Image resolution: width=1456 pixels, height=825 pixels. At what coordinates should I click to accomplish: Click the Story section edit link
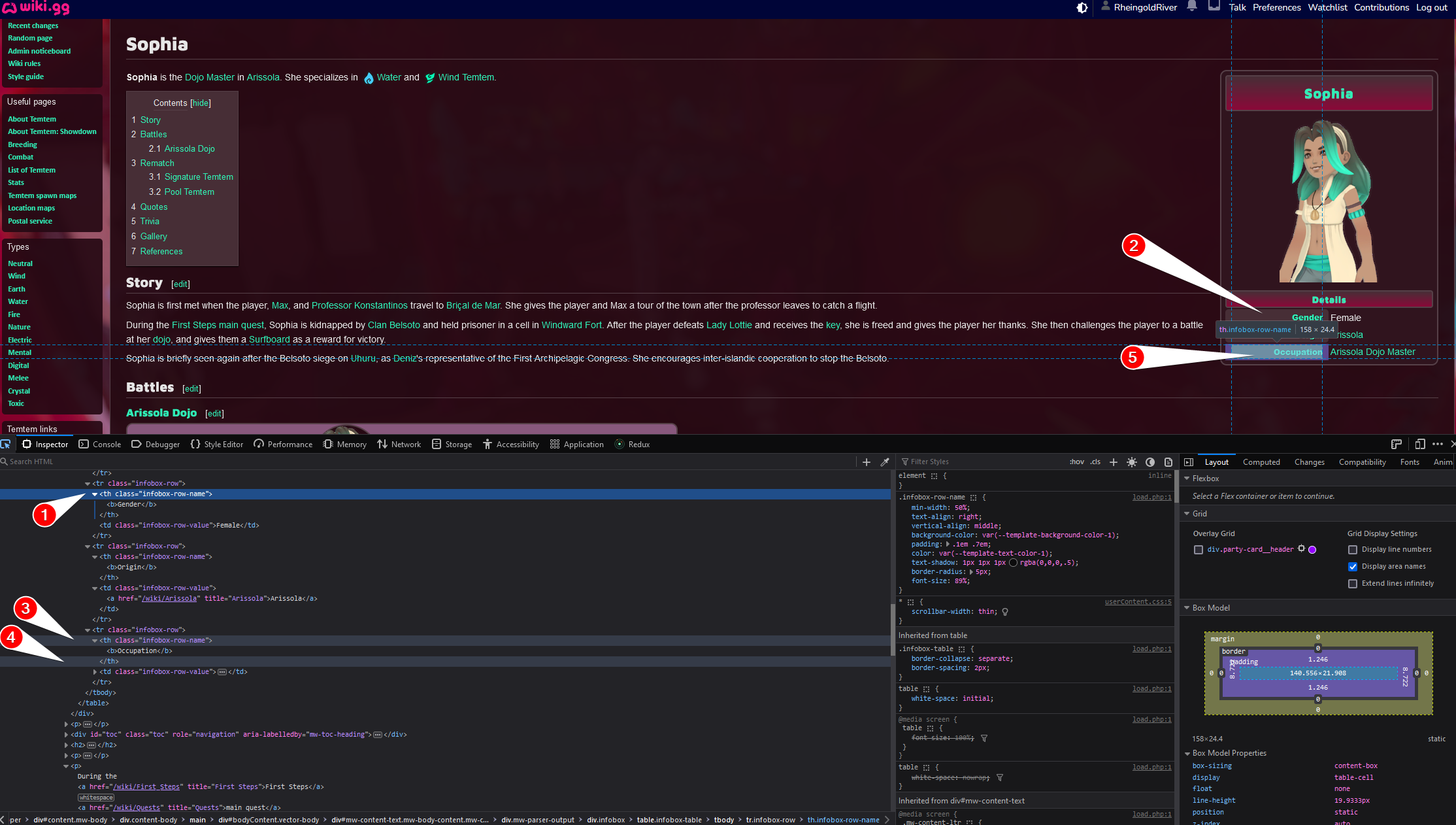(x=180, y=284)
